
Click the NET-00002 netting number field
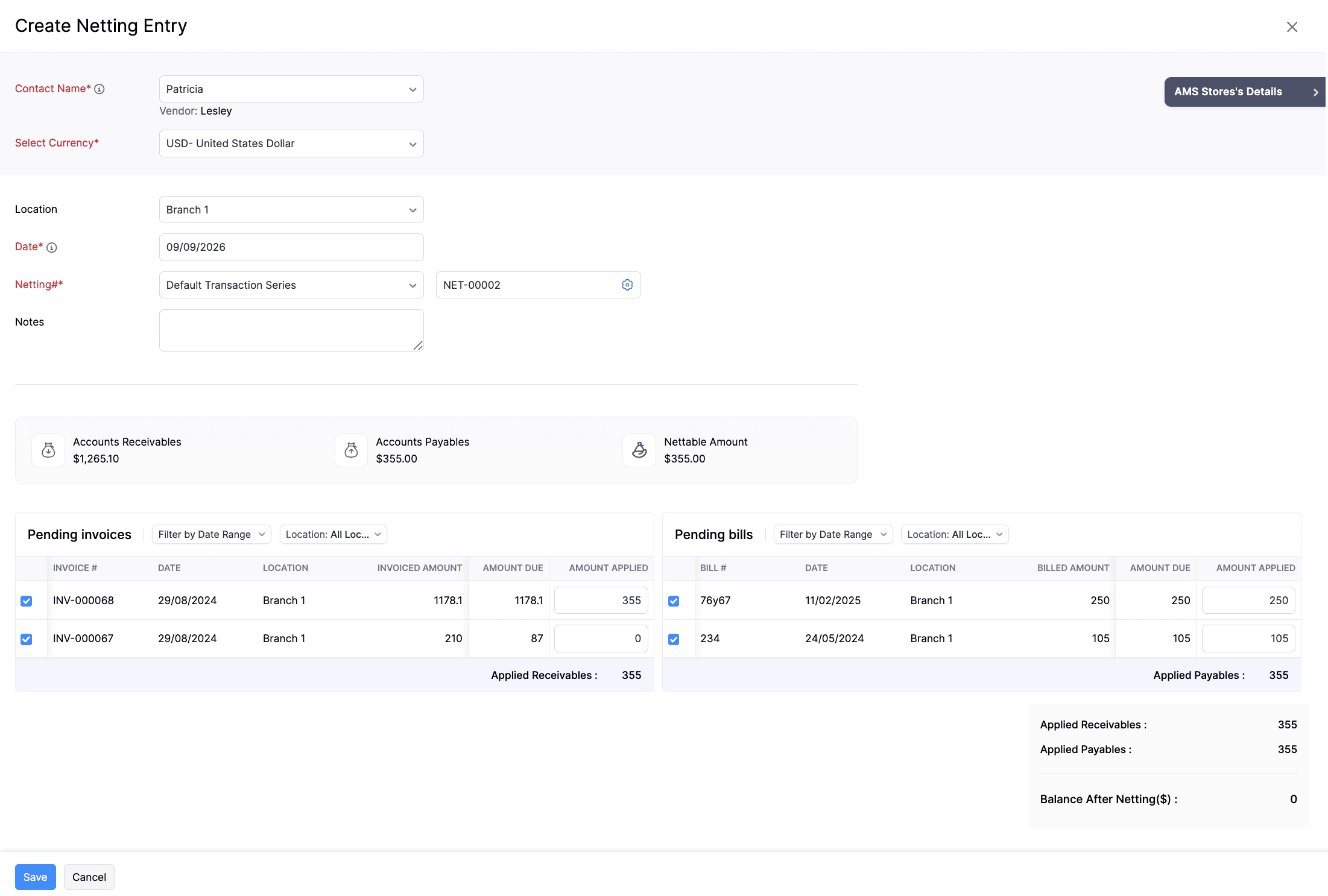coord(538,285)
